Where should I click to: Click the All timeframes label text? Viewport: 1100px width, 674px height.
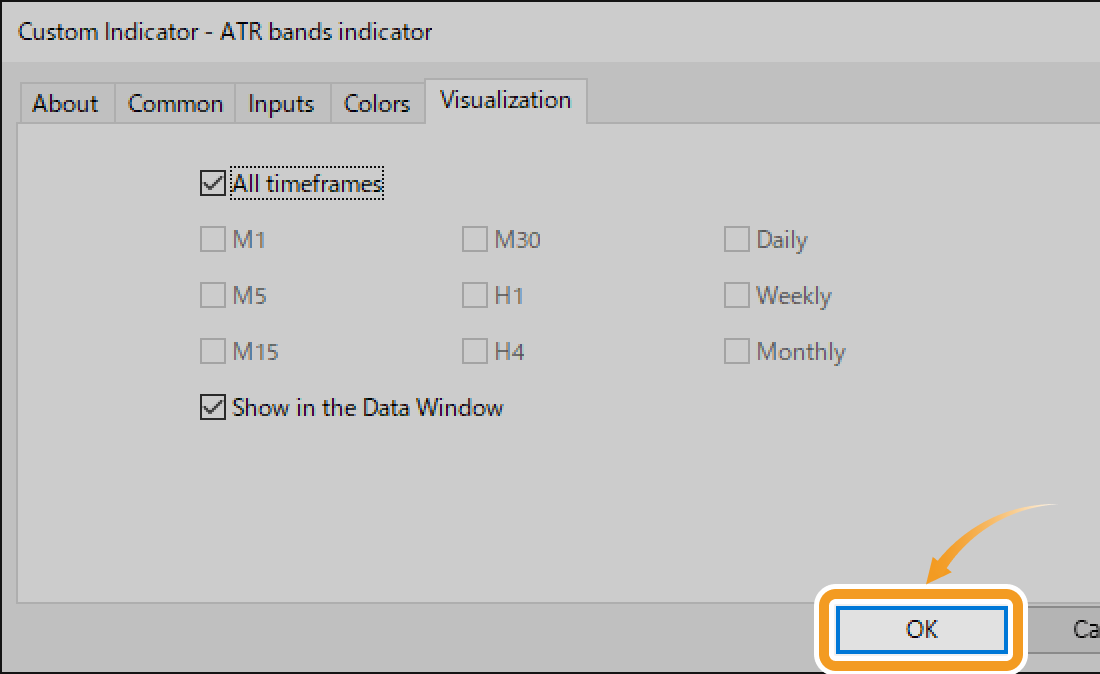click(307, 184)
